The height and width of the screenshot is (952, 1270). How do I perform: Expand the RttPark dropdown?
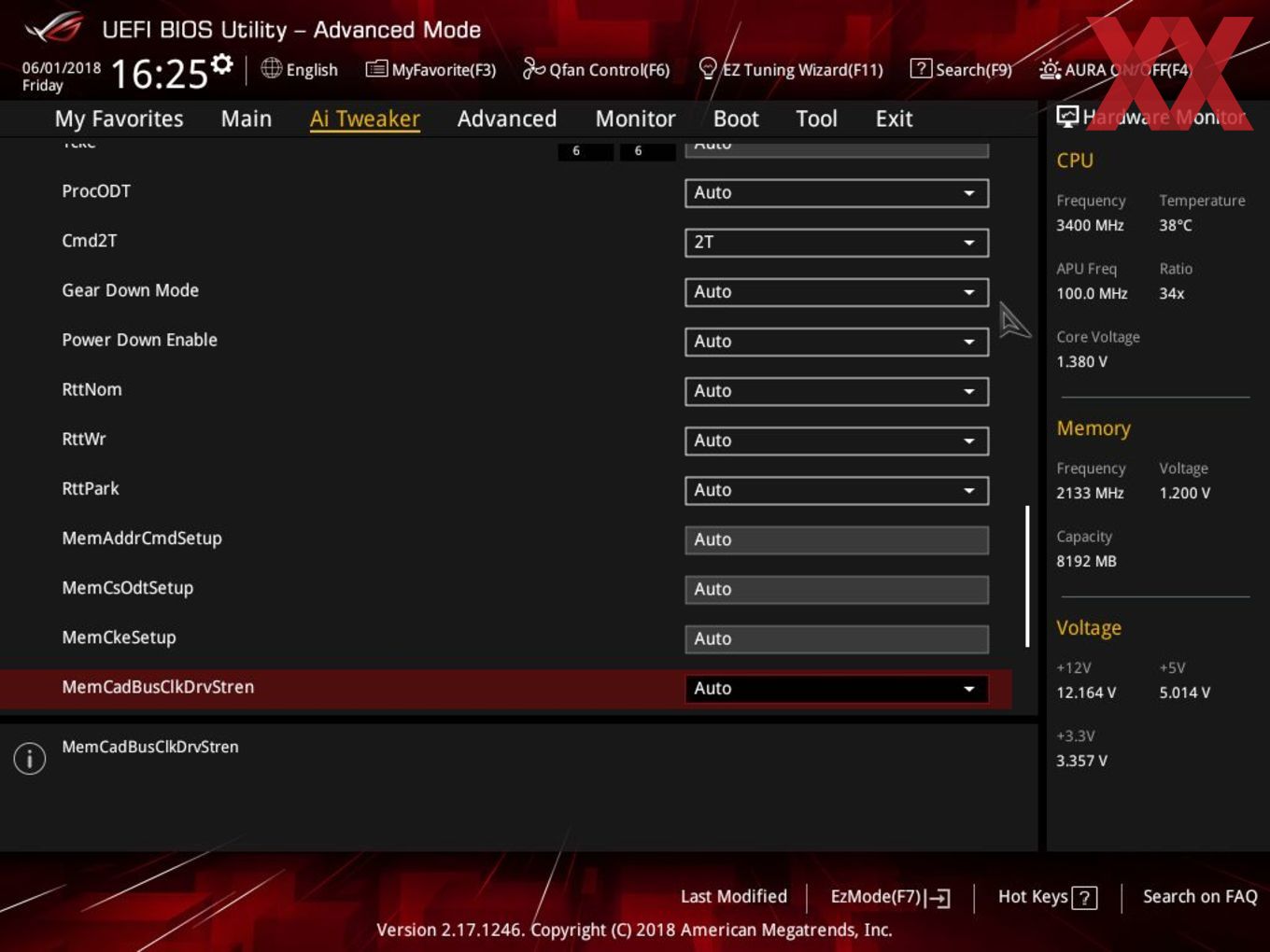pos(837,490)
